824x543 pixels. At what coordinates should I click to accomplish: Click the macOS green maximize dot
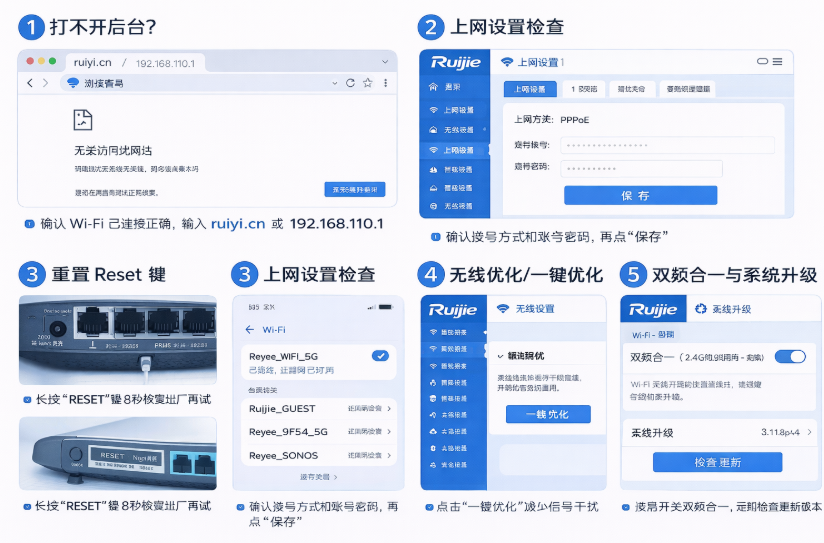coord(52,62)
